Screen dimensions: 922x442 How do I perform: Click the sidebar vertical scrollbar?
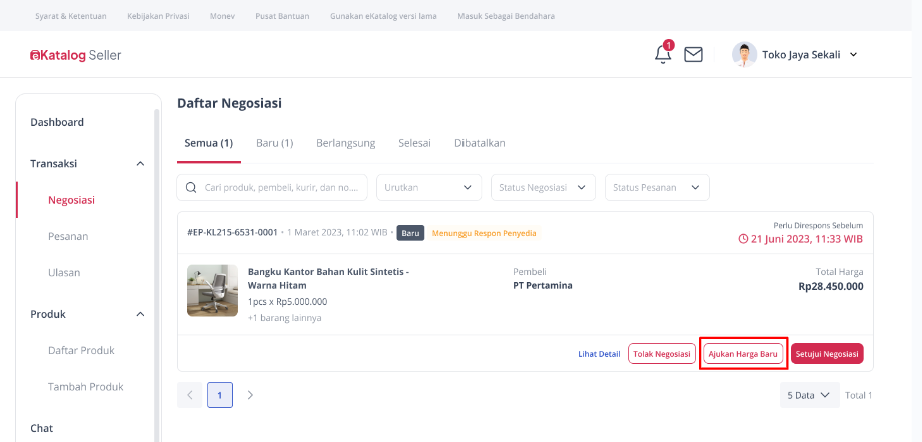[x=156, y=274]
